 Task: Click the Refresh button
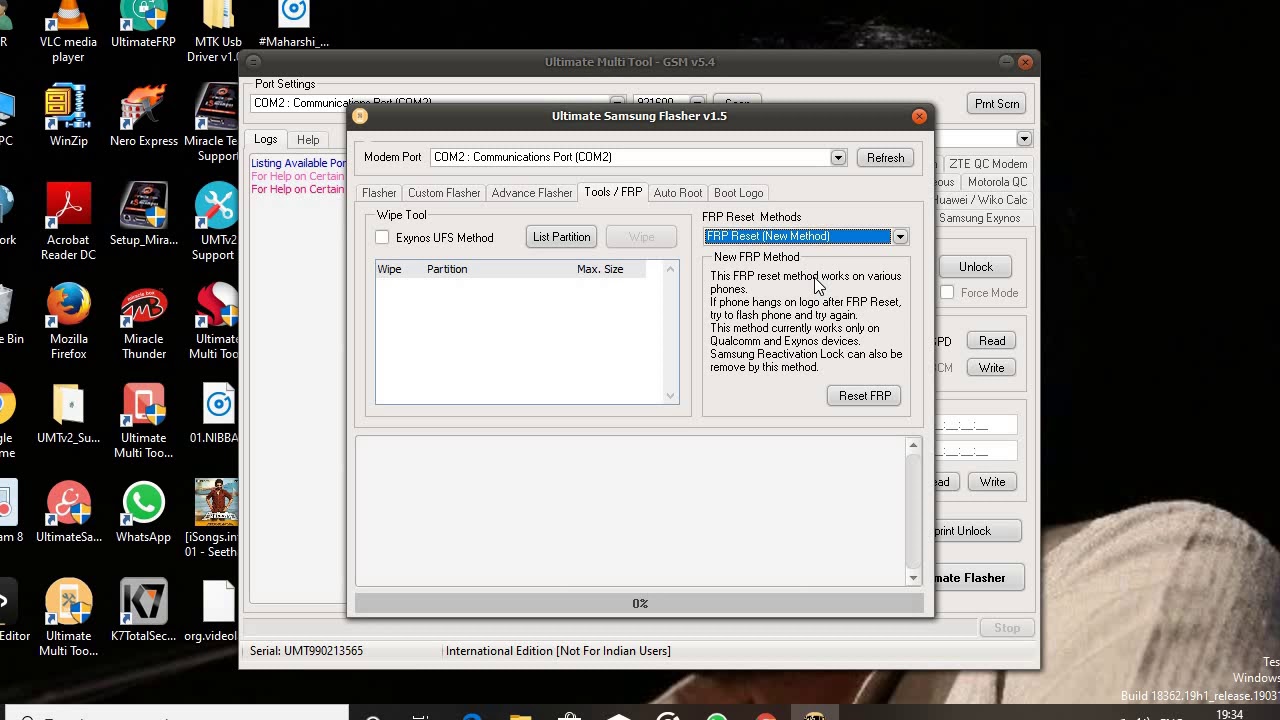(885, 158)
